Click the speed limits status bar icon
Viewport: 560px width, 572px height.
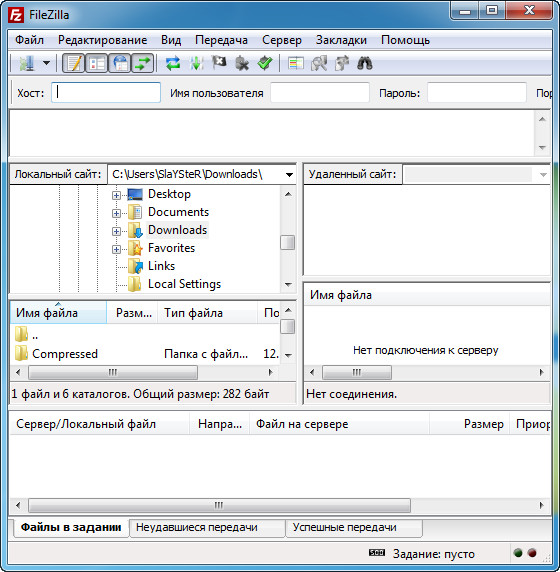click(377, 553)
